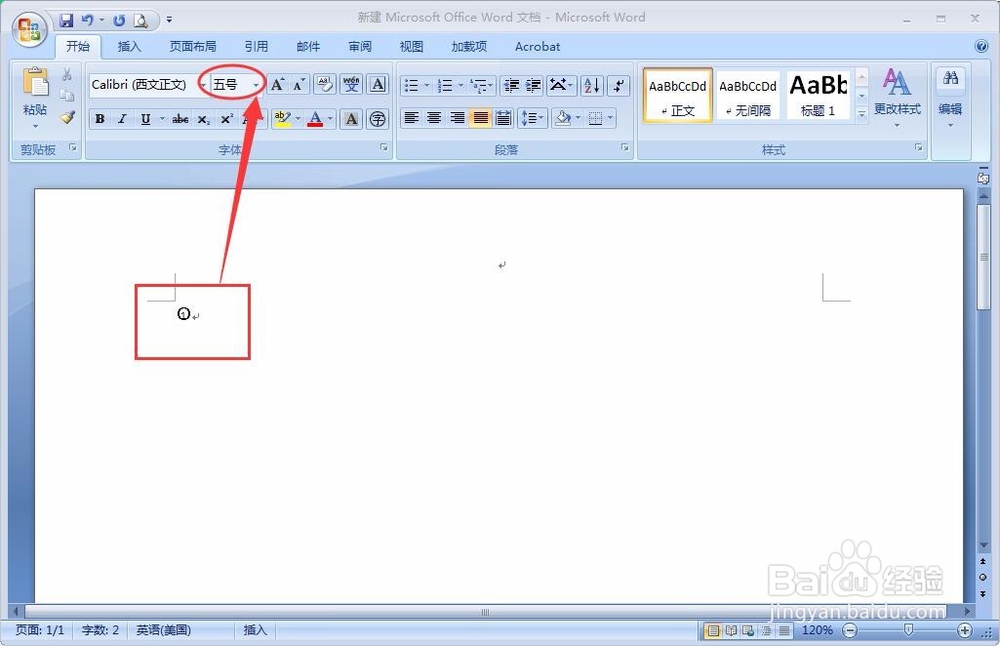
Task: Apply the Clear Formatting eraser icon
Action: [324, 82]
